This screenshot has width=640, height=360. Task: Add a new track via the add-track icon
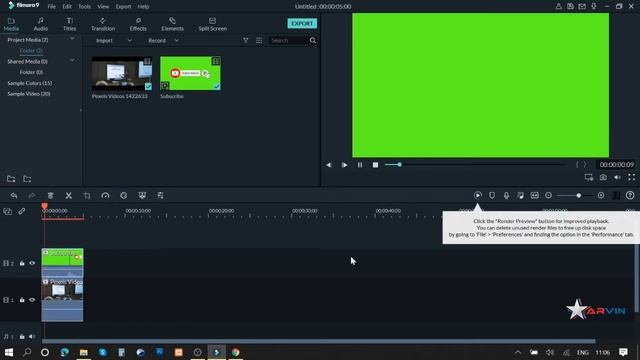7,211
